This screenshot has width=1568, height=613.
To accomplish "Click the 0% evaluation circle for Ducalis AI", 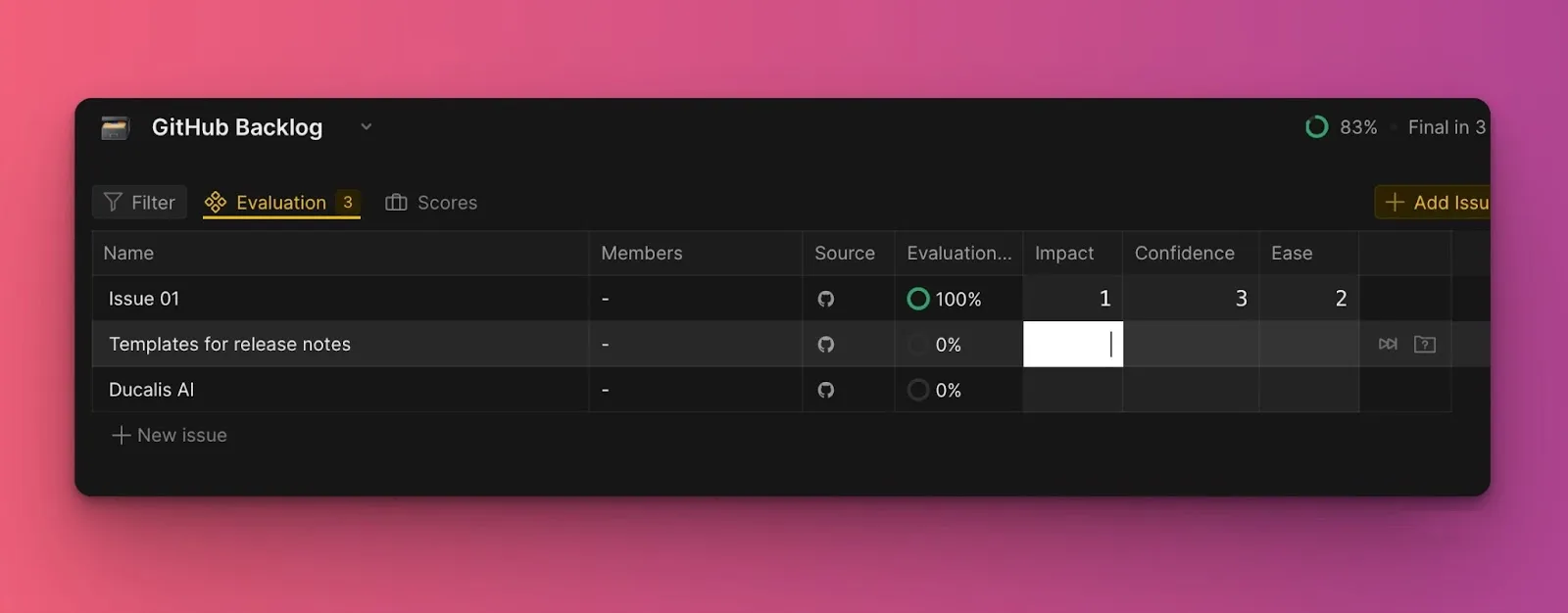I will tap(918, 390).
